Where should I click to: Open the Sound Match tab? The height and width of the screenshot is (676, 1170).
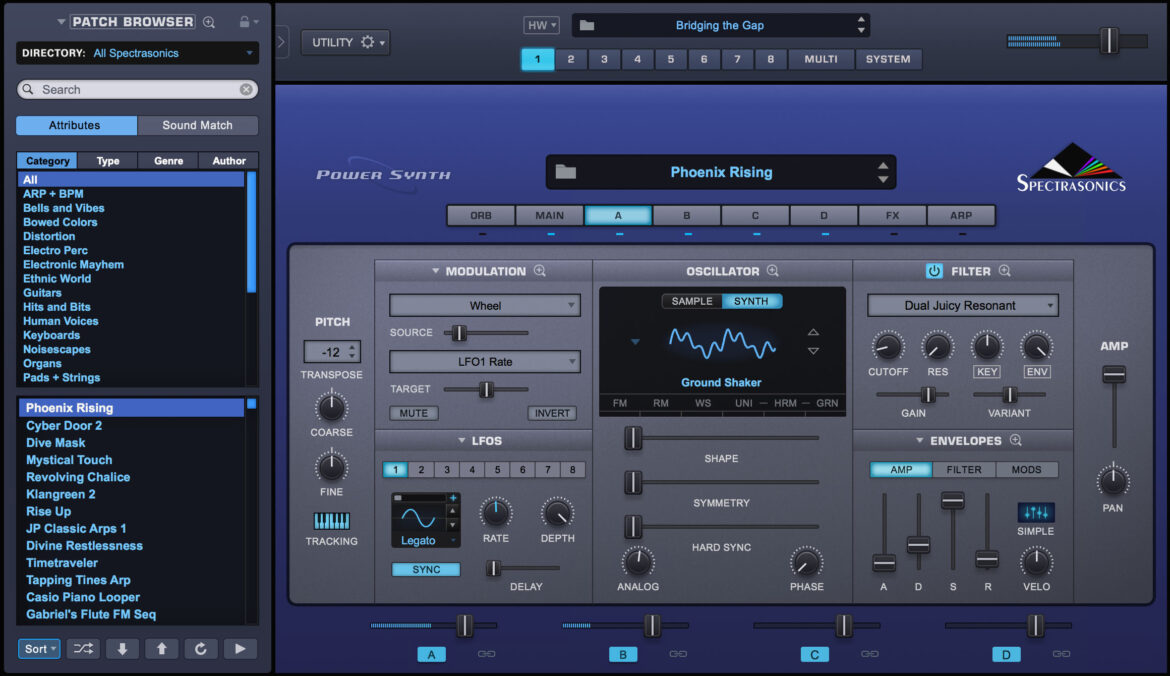click(x=197, y=125)
